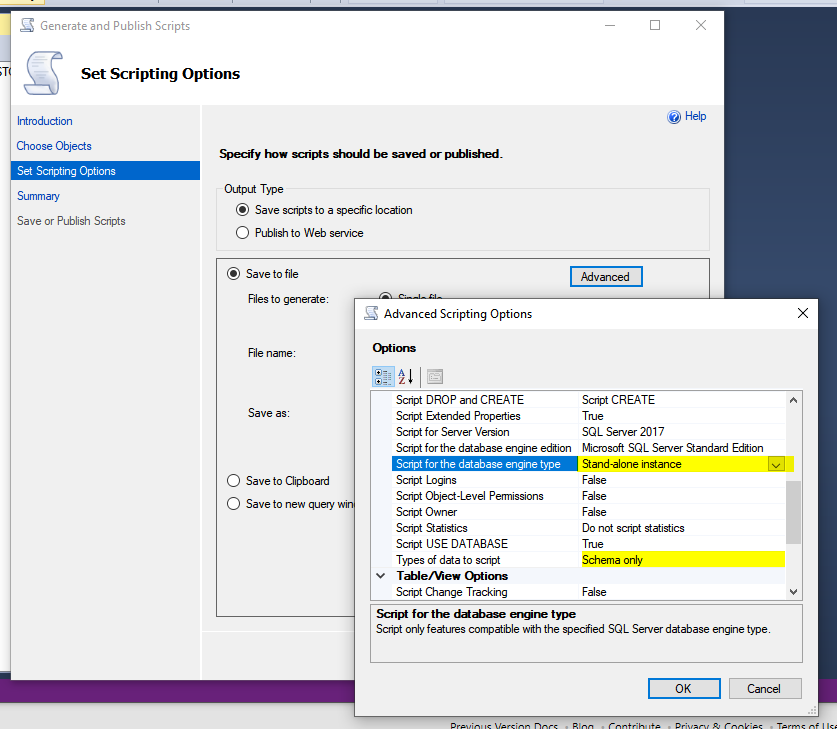Click the Advanced button
837x729 pixels.
tap(605, 277)
